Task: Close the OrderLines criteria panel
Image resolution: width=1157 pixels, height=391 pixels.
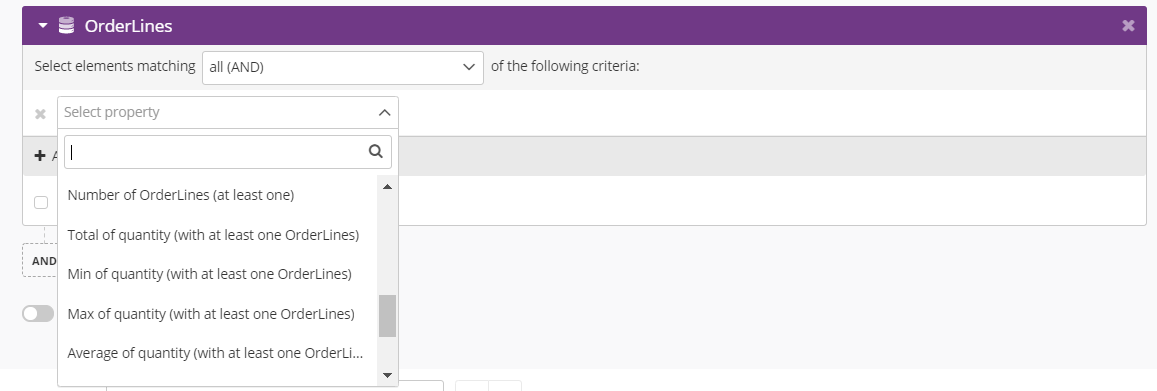Action: pyautogui.click(x=1128, y=26)
